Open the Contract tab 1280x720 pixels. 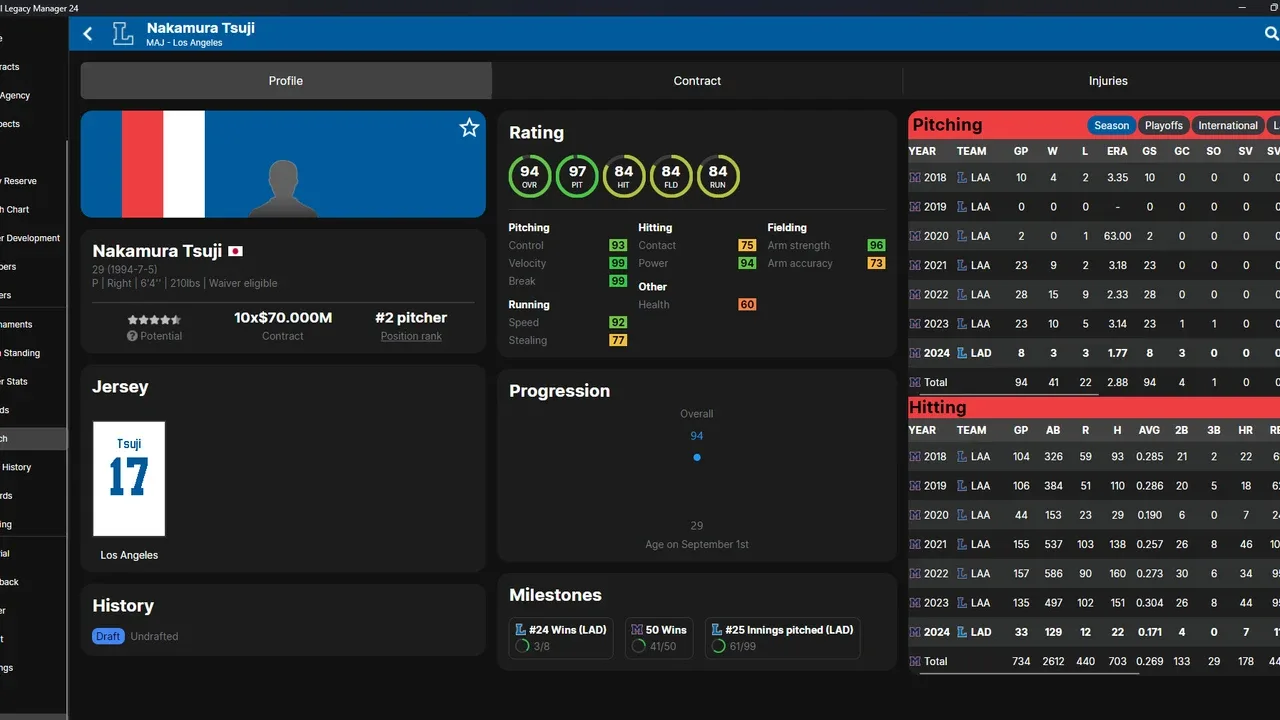coord(697,81)
